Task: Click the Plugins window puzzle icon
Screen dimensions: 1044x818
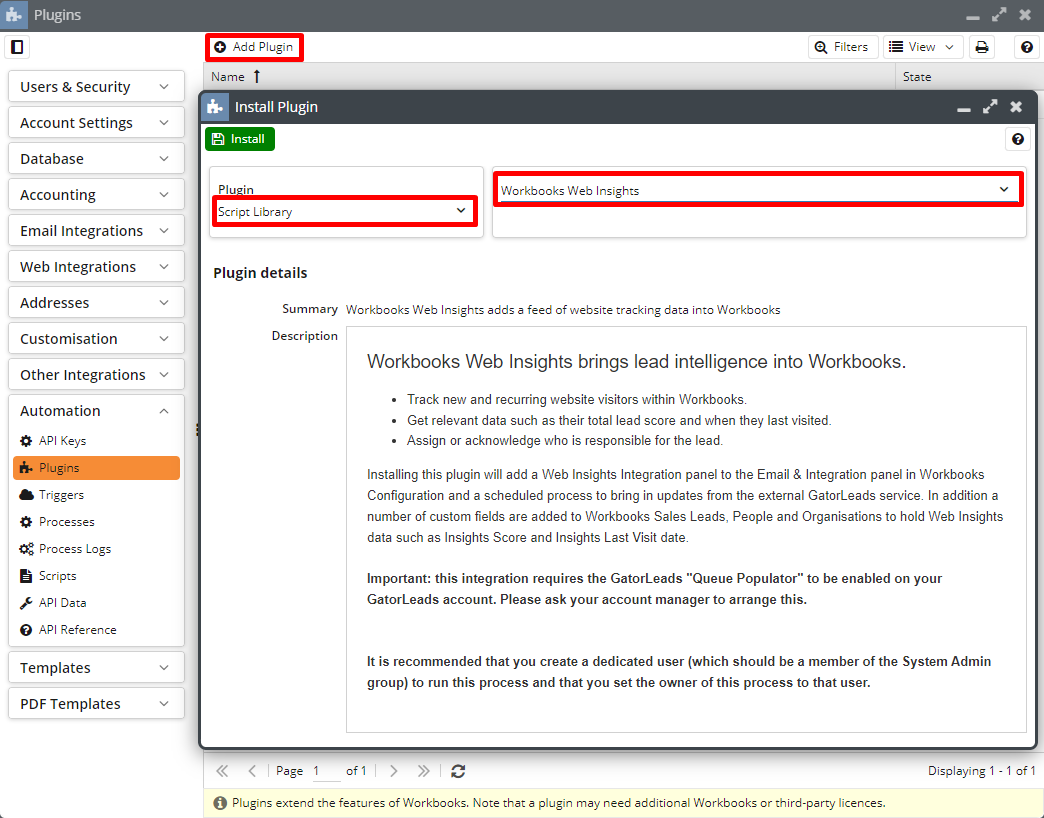Action: click(x=14, y=15)
